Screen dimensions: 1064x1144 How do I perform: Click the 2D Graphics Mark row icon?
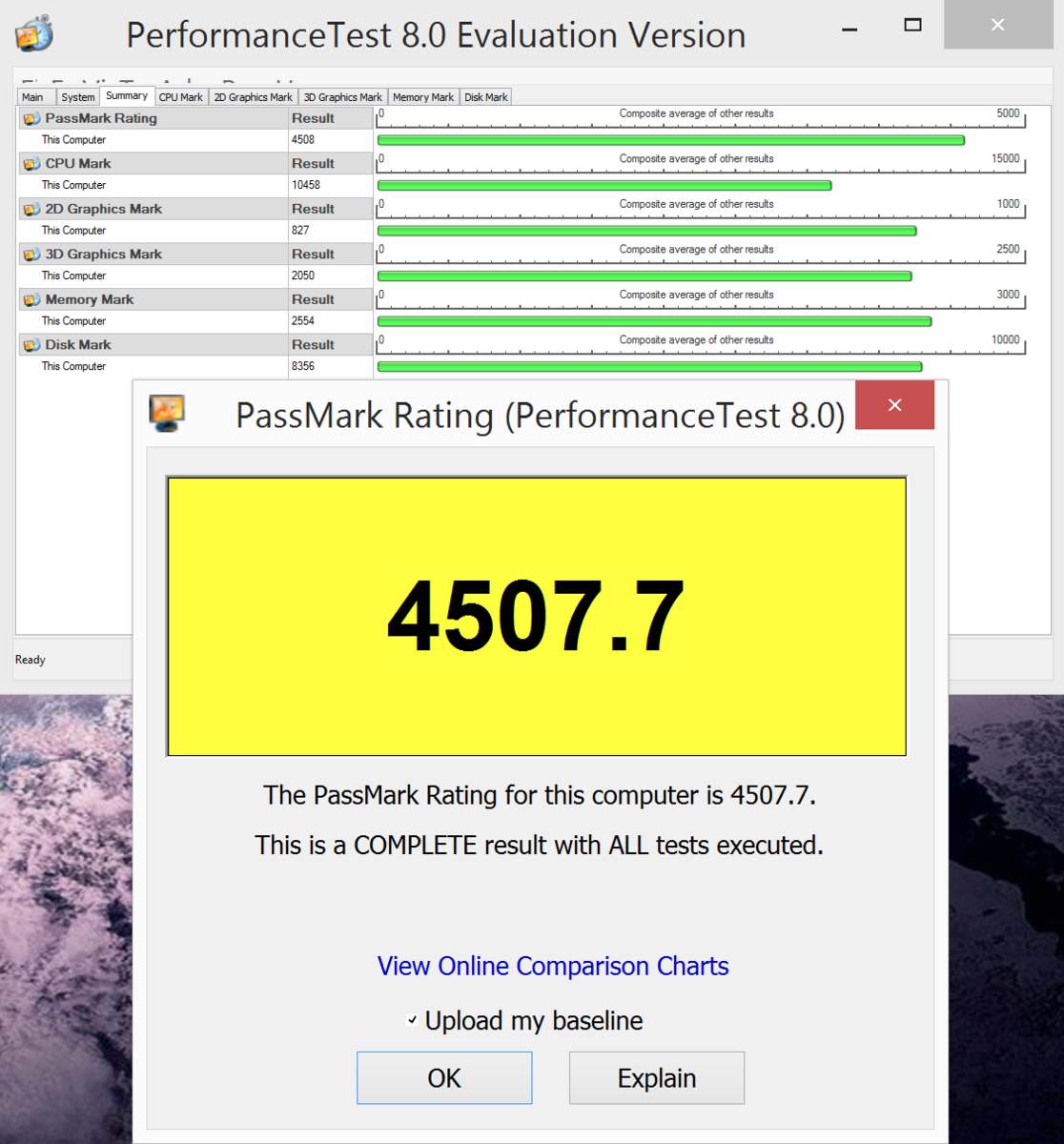coord(31,209)
